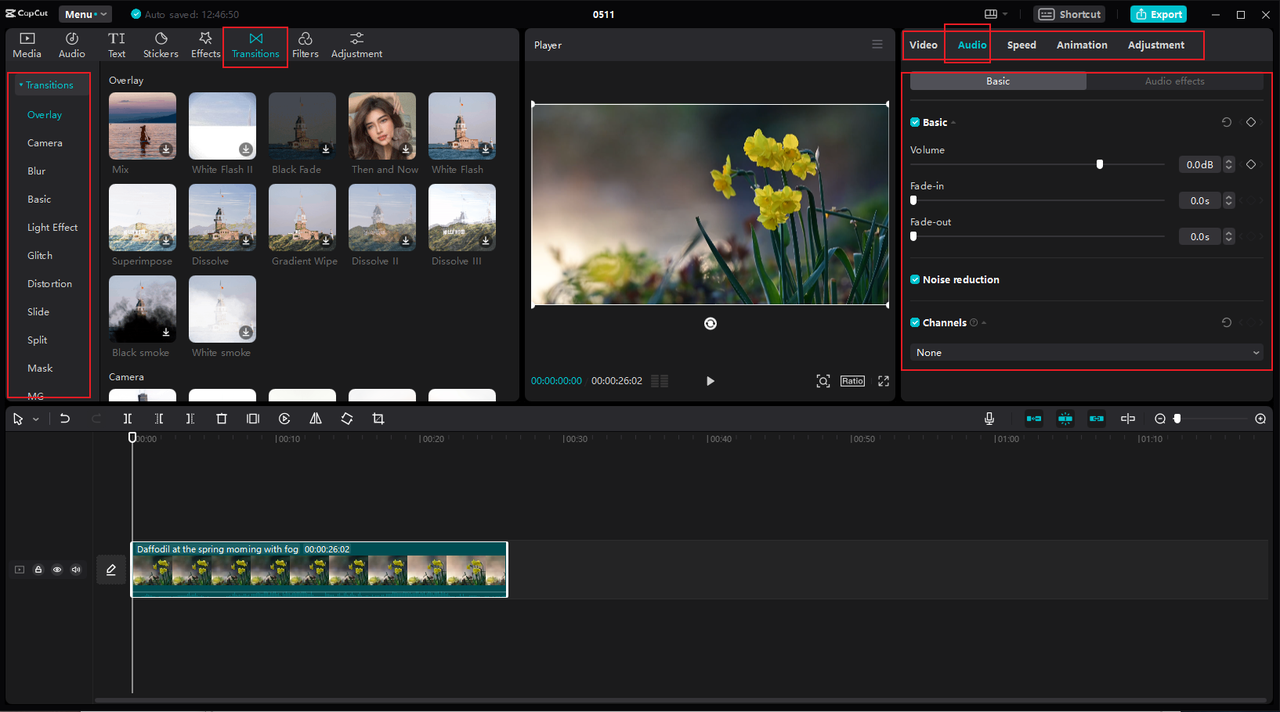The width and height of the screenshot is (1280, 712).
Task: Disable the Noise reduction checkbox
Action: click(x=915, y=280)
